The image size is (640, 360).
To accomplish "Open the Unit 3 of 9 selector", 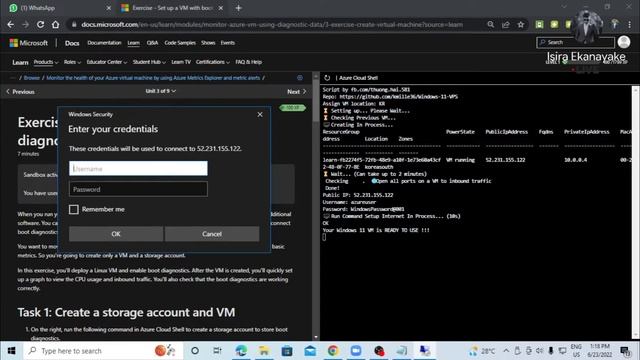I will pyautogui.click(x=160, y=91).
